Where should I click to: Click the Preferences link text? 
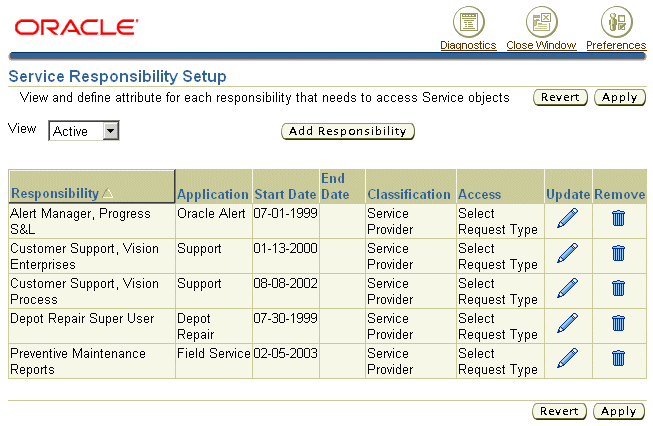coord(616,45)
